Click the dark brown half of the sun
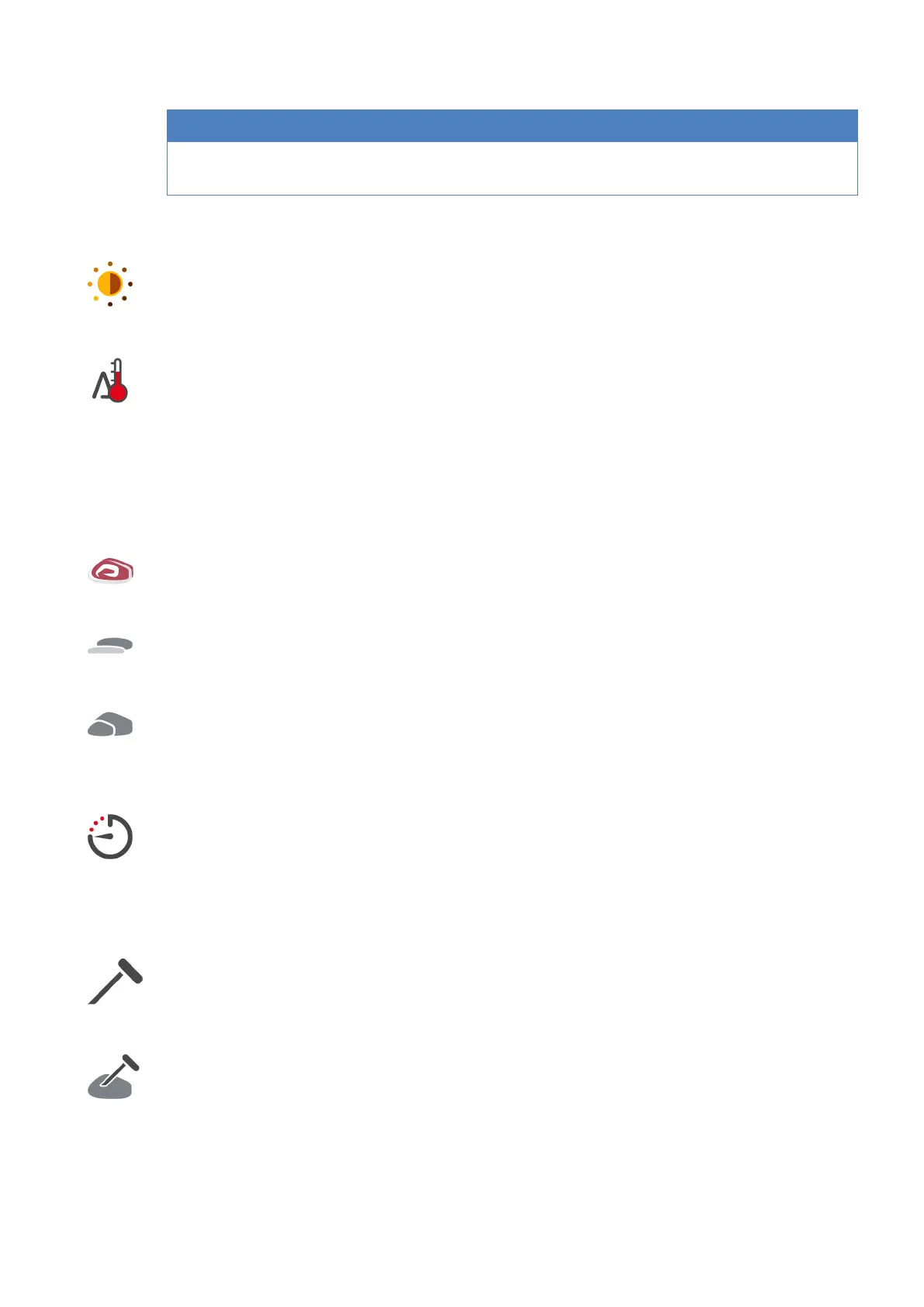 [116, 284]
